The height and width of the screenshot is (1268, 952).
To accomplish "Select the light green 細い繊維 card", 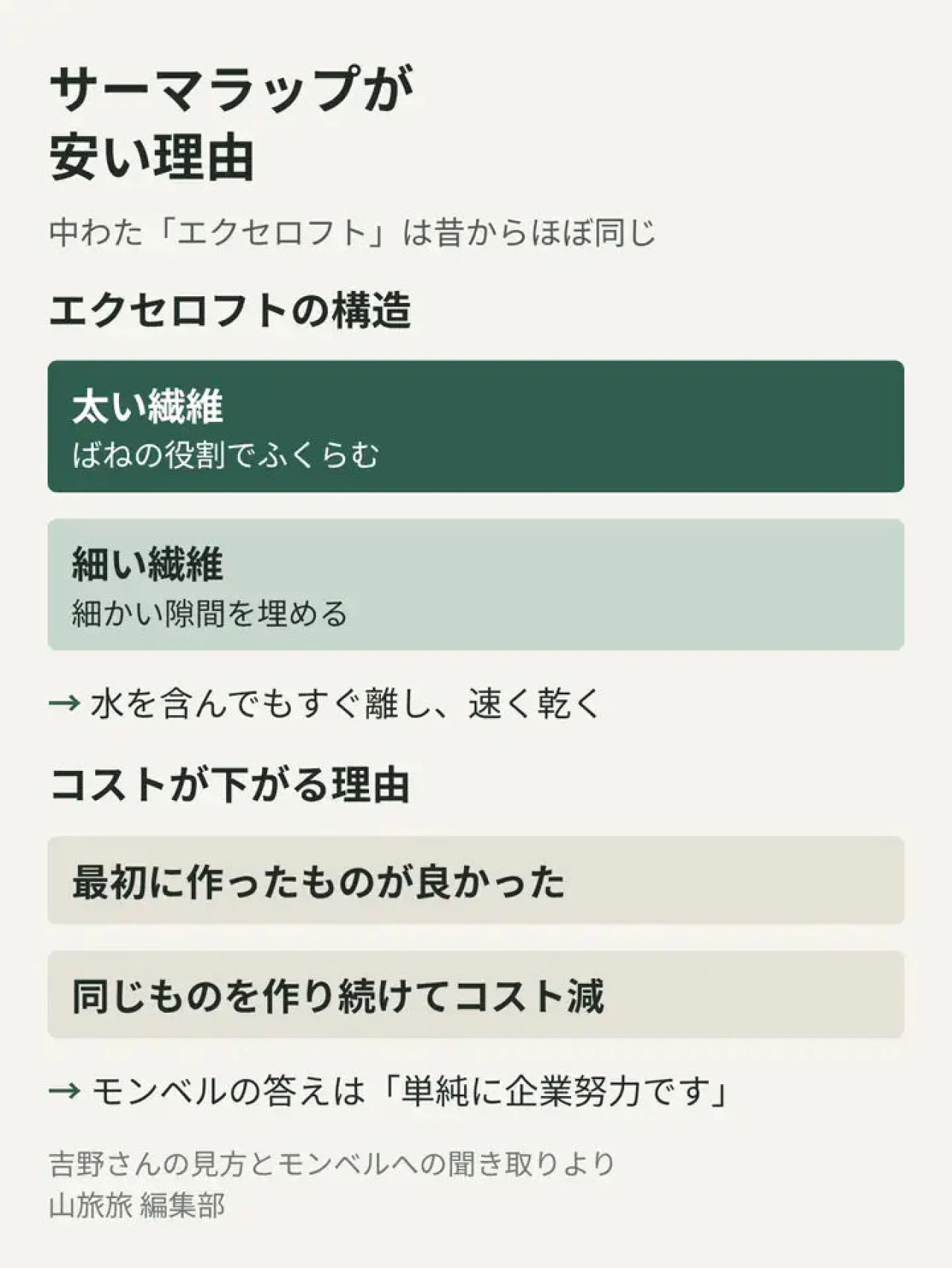I will click(476, 584).
